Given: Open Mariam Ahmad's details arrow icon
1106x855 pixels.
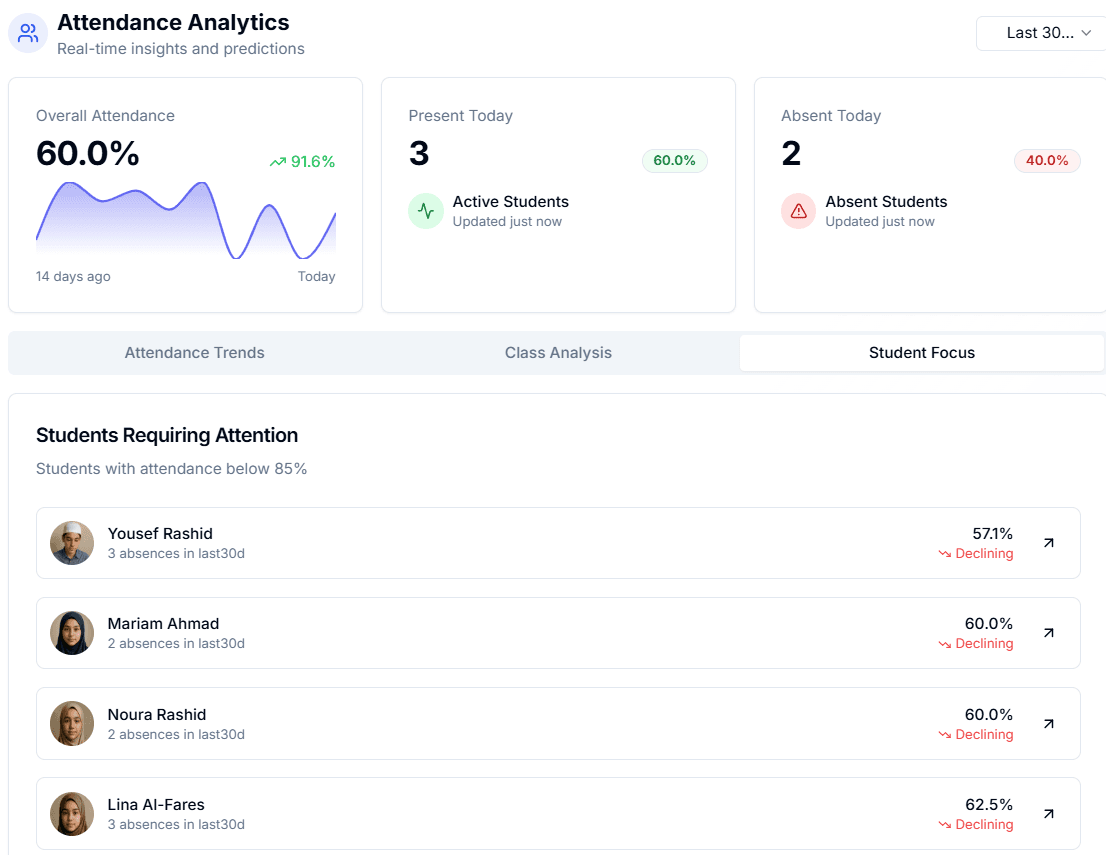Looking at the screenshot, I should tap(1048, 633).
